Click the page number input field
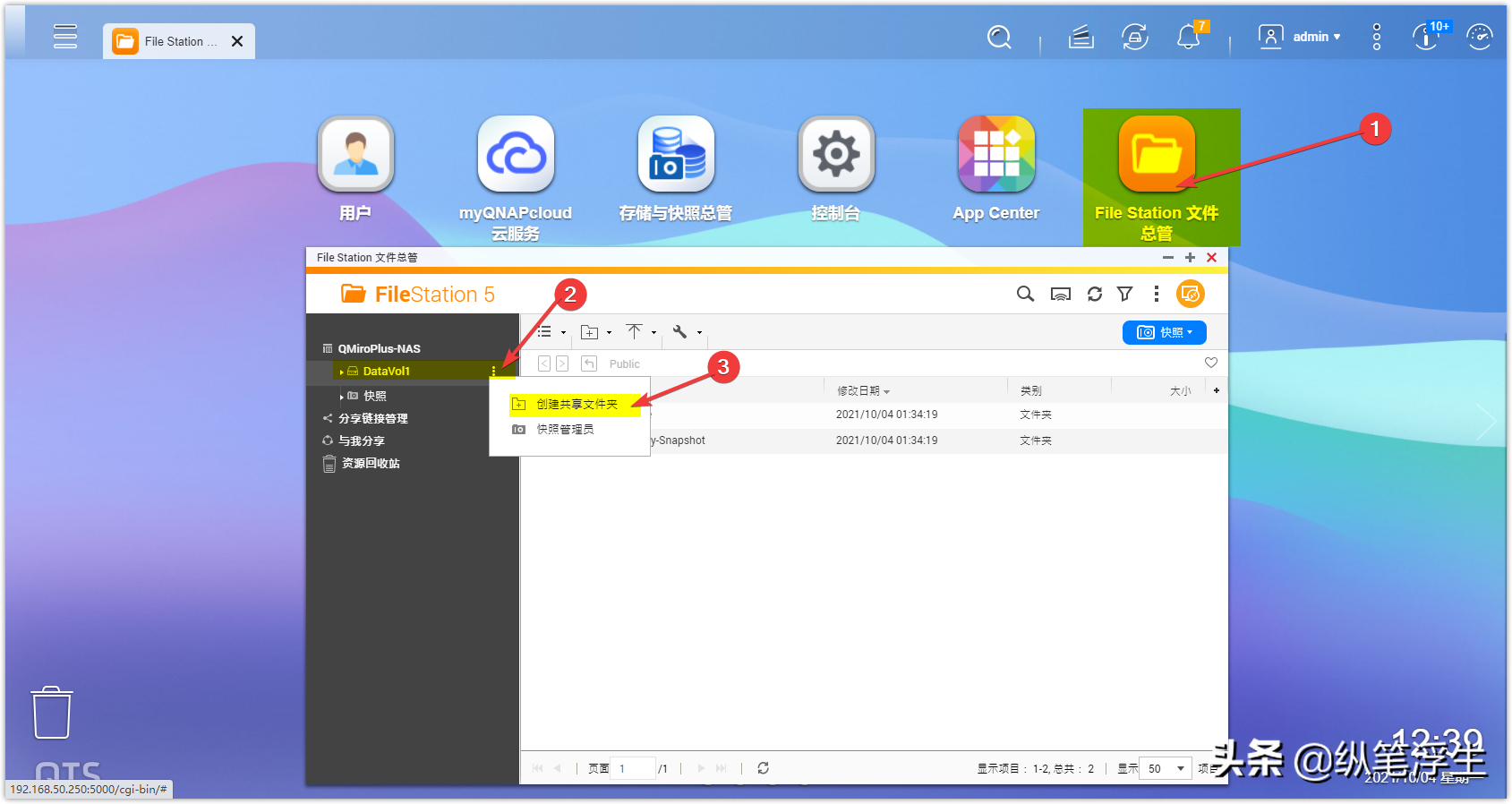 click(633, 768)
